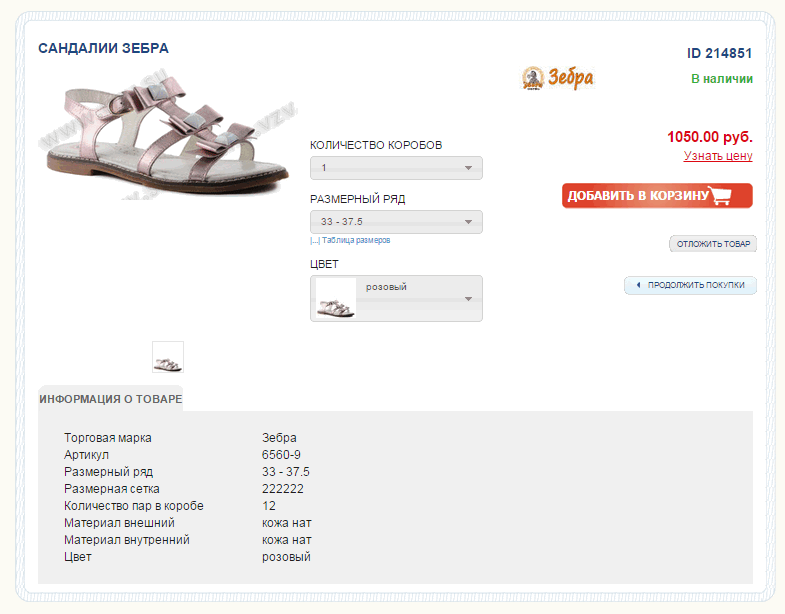Open the Зебра brand logo
This screenshot has height=614, width=785.
(x=558, y=78)
